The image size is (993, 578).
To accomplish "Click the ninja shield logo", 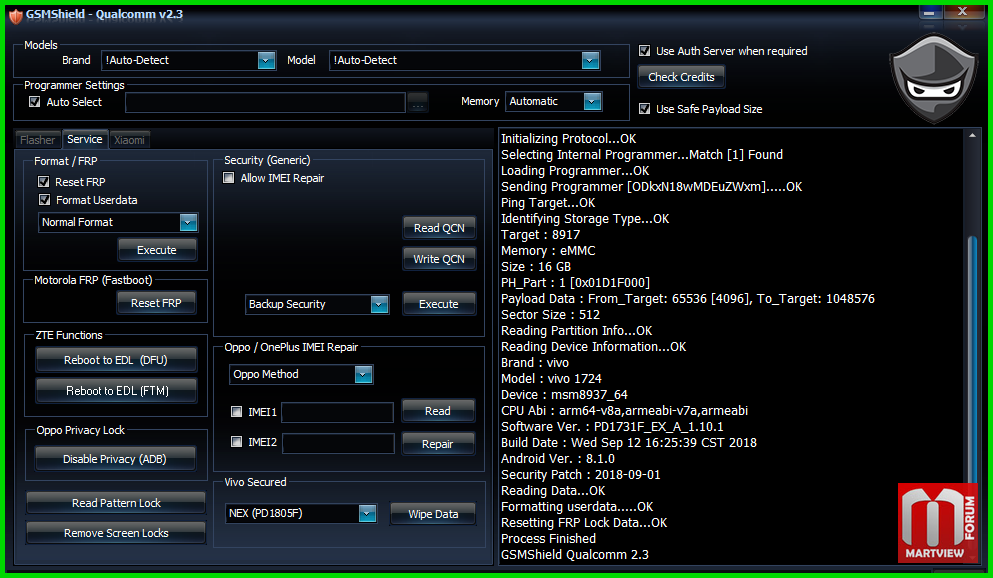I will (933, 80).
